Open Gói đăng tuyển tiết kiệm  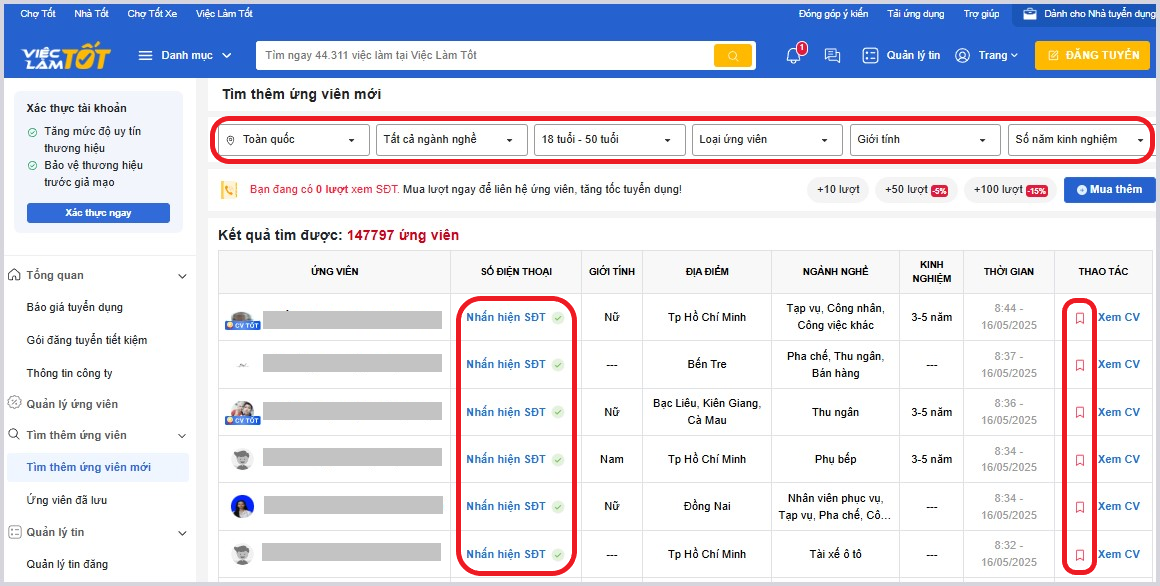(87, 340)
